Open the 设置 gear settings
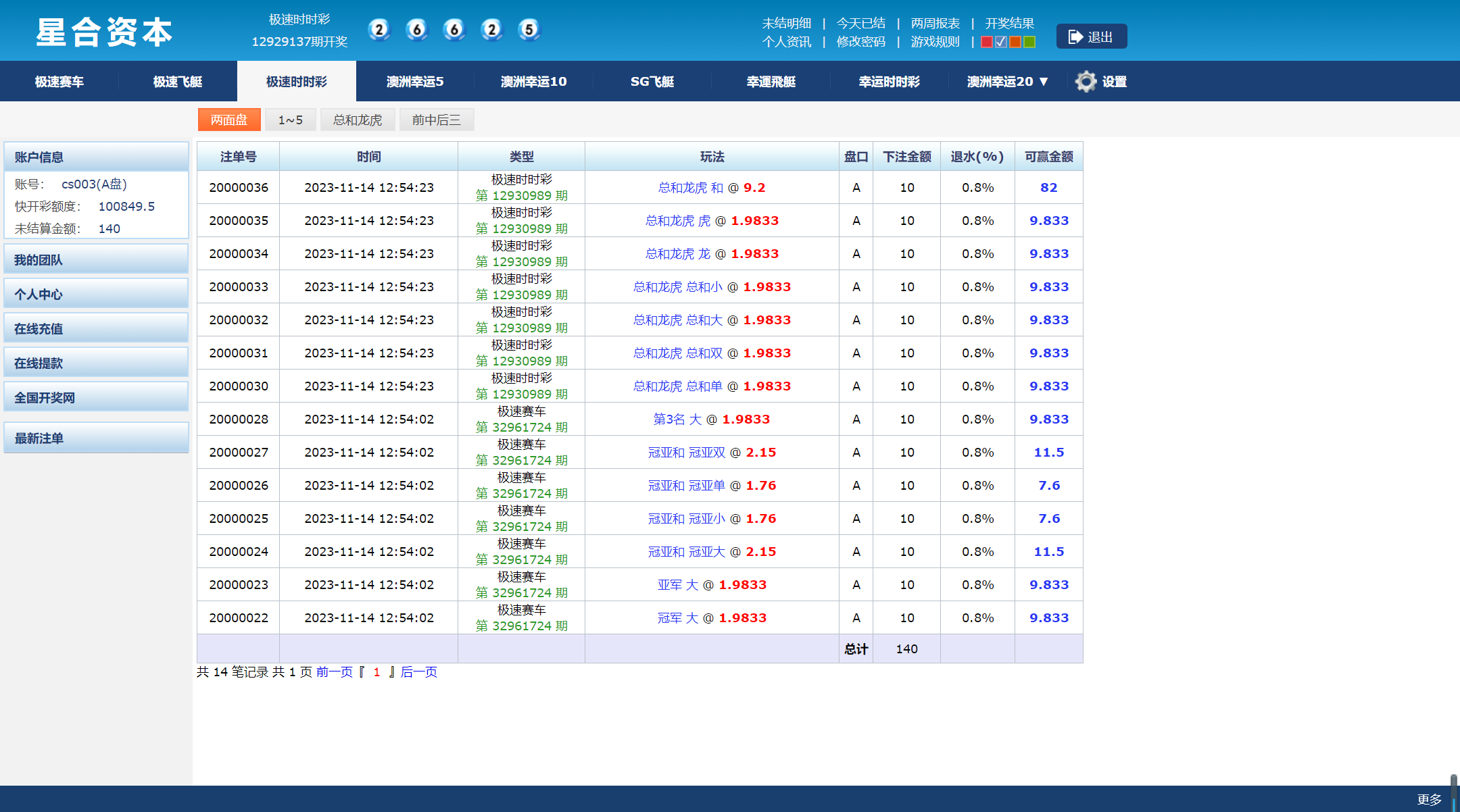 click(1101, 82)
